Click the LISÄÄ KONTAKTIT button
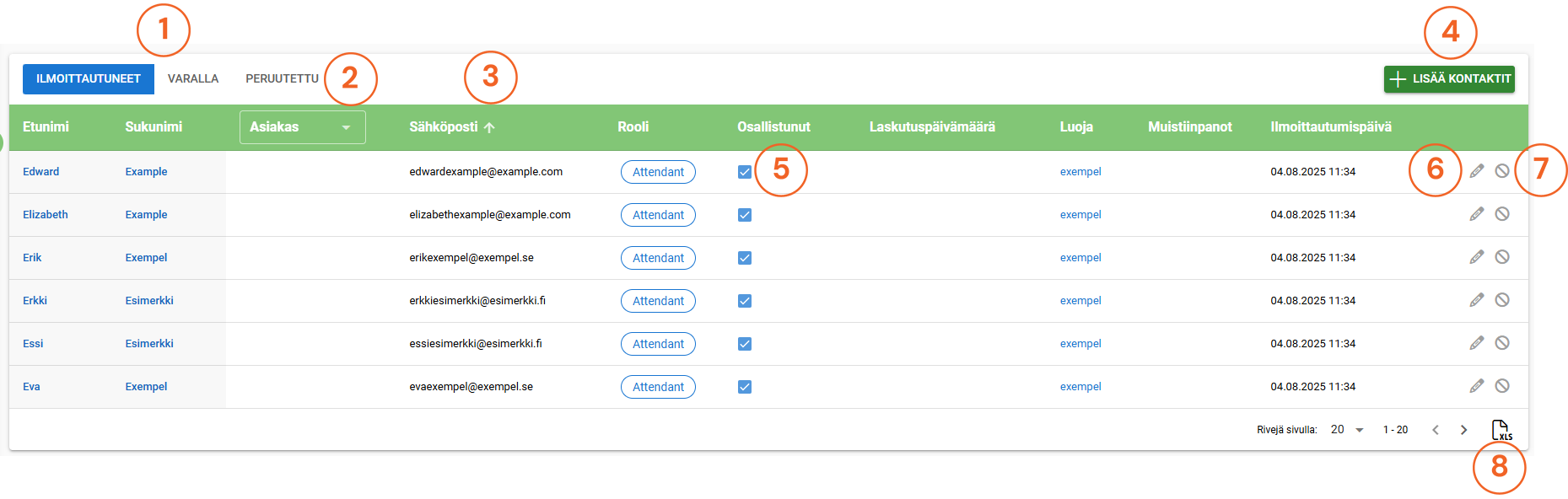1568x499 pixels. [1448, 79]
